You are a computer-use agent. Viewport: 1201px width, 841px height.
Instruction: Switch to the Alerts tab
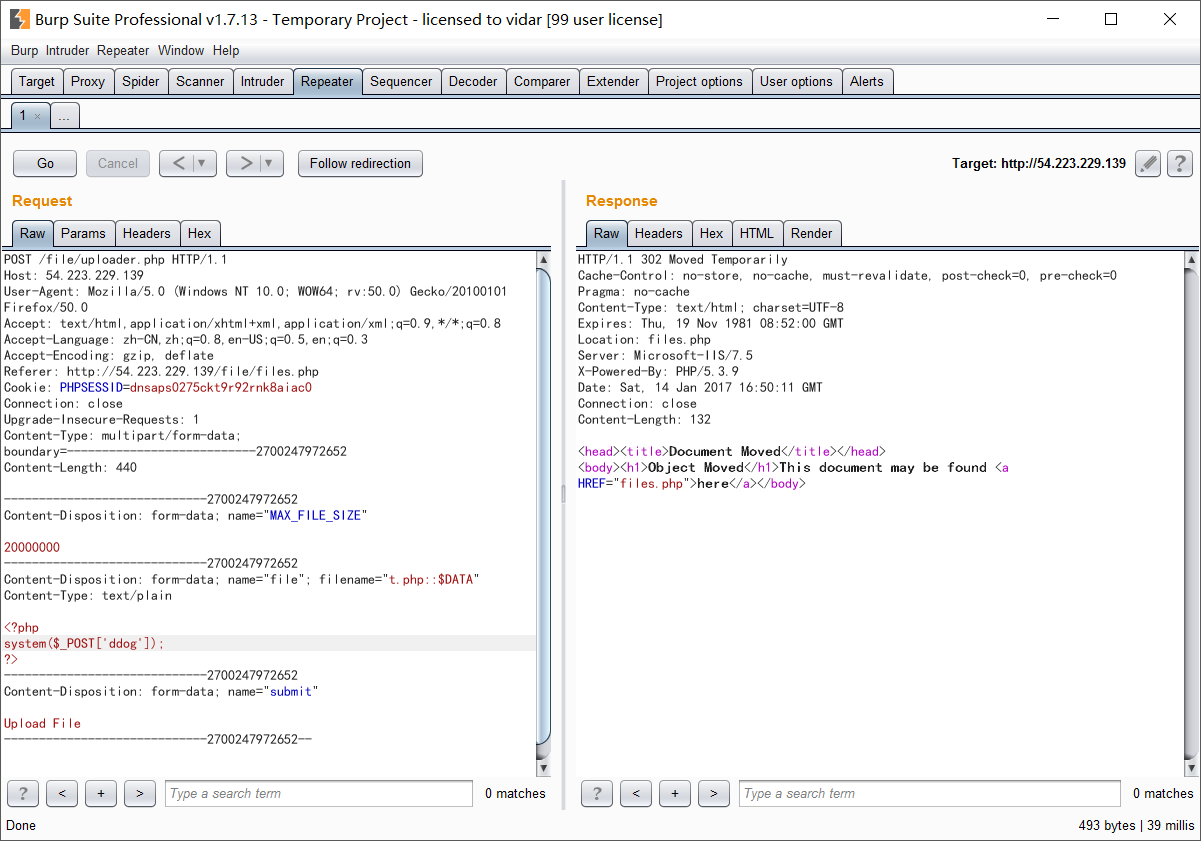click(867, 81)
